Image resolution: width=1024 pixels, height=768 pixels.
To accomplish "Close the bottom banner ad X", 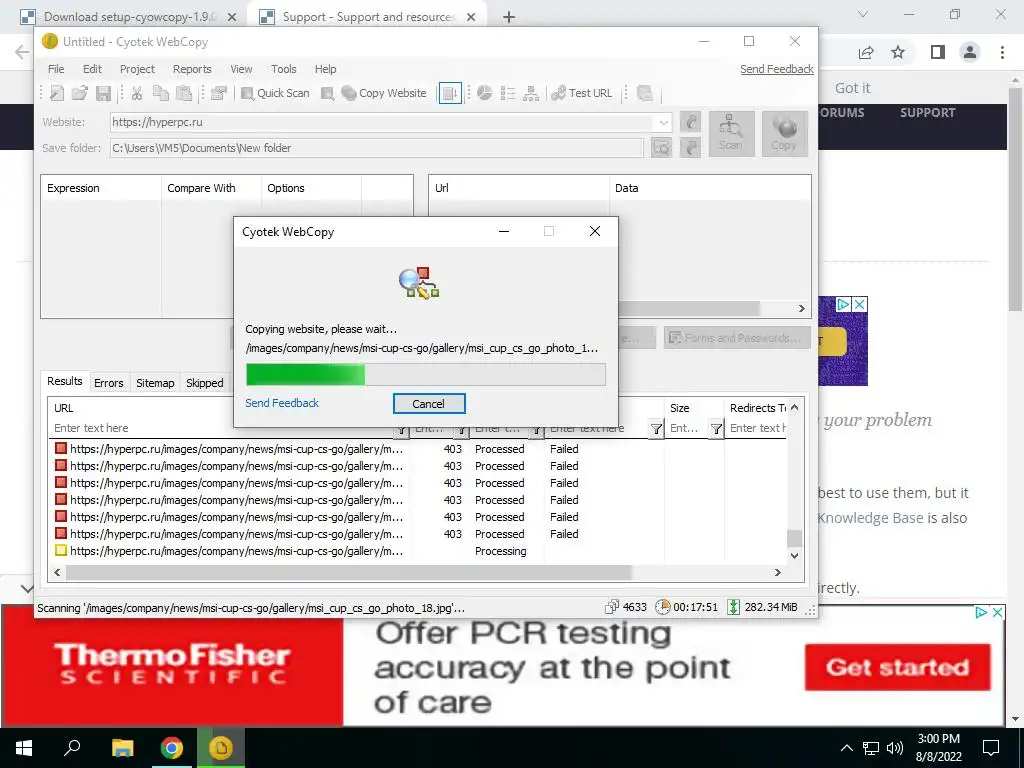I will [998, 613].
